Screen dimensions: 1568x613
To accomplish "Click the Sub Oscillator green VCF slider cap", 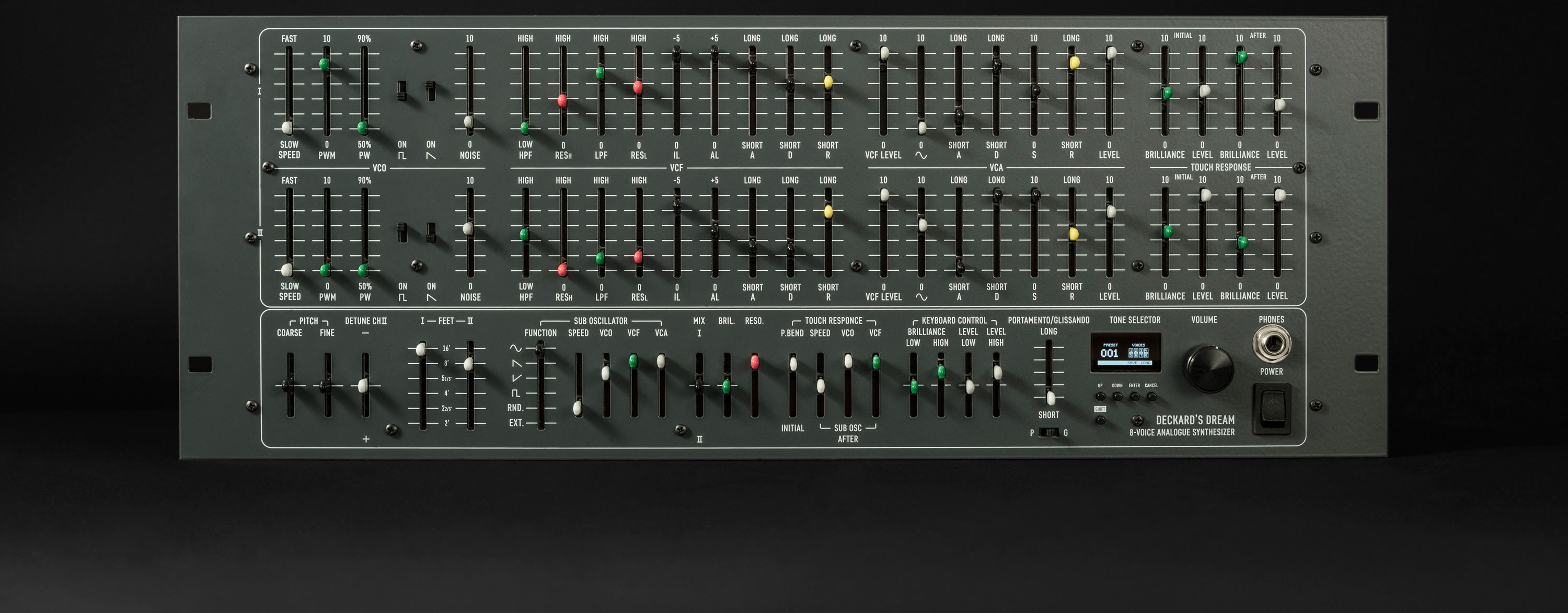I will tap(633, 361).
